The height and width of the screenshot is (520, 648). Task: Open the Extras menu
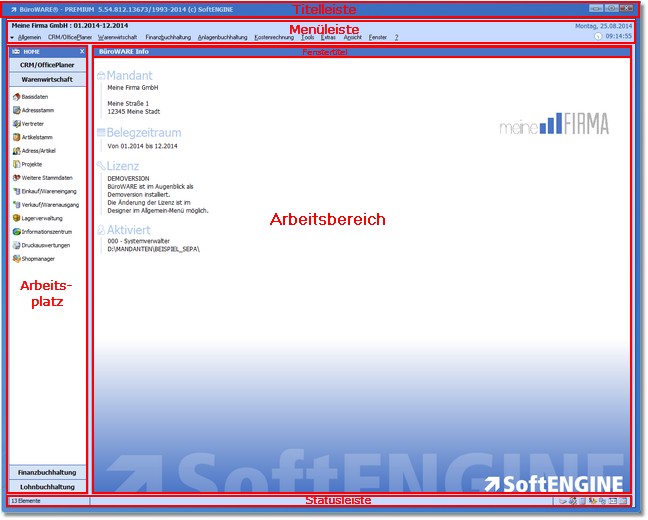tap(329, 37)
